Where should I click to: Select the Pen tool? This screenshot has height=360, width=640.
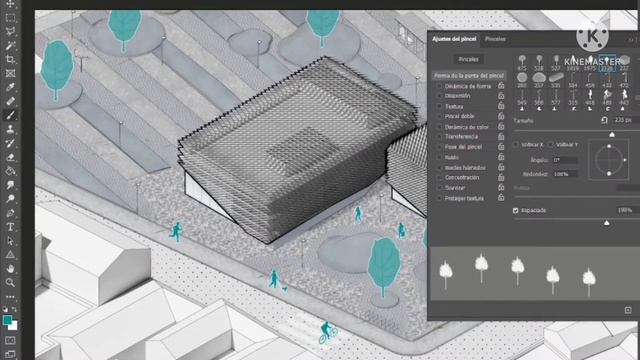click(x=10, y=213)
